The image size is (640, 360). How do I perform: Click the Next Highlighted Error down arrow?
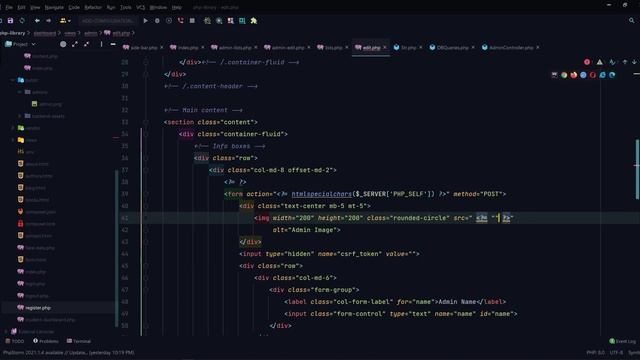pyautogui.click(x=634, y=62)
